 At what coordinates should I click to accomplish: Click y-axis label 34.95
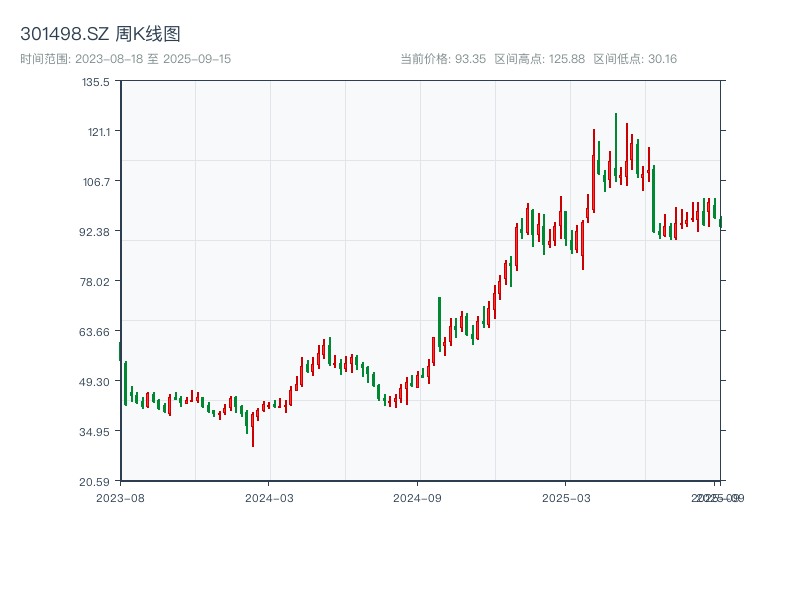(94, 432)
